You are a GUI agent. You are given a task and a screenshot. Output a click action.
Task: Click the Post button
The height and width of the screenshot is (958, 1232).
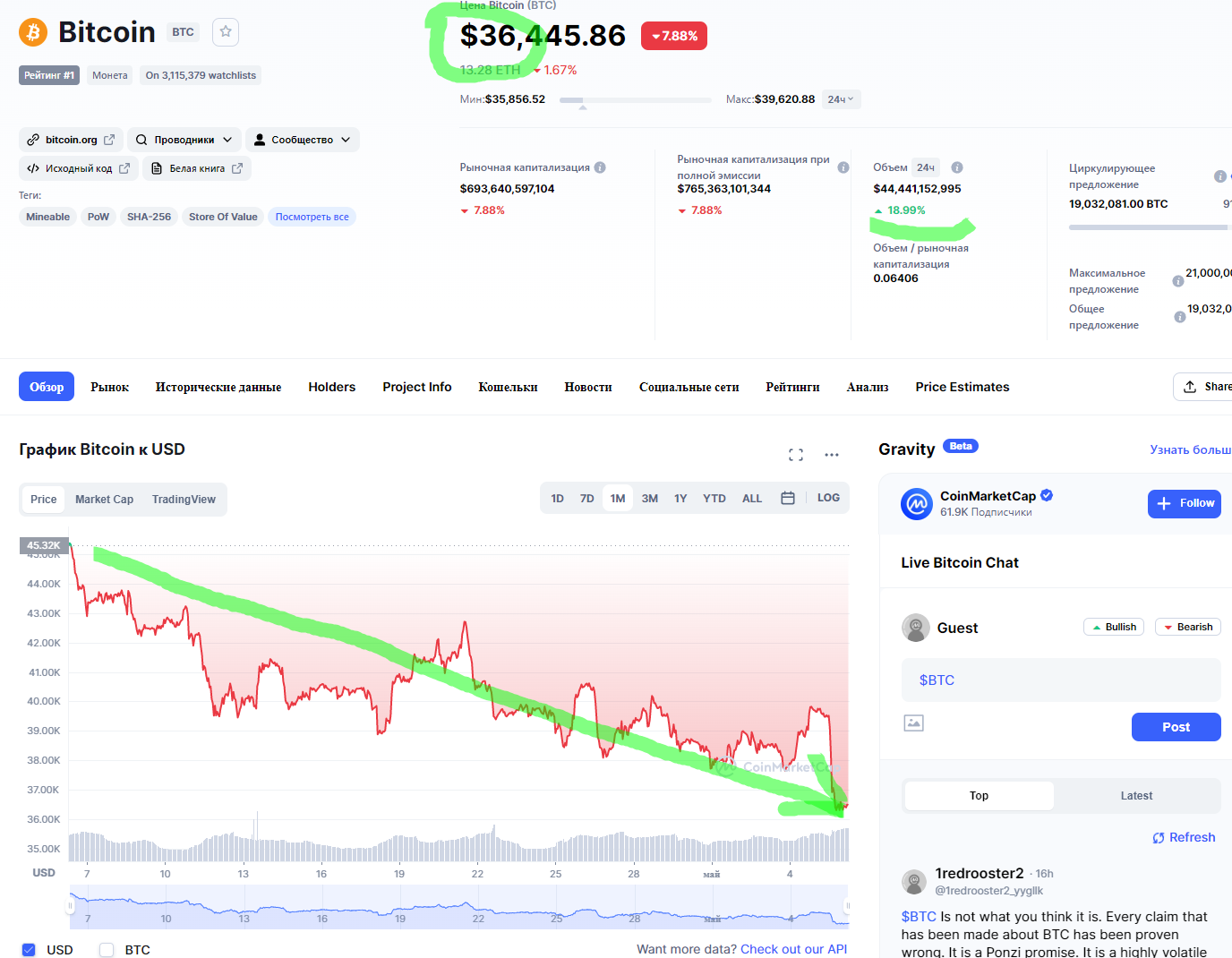[1176, 727]
